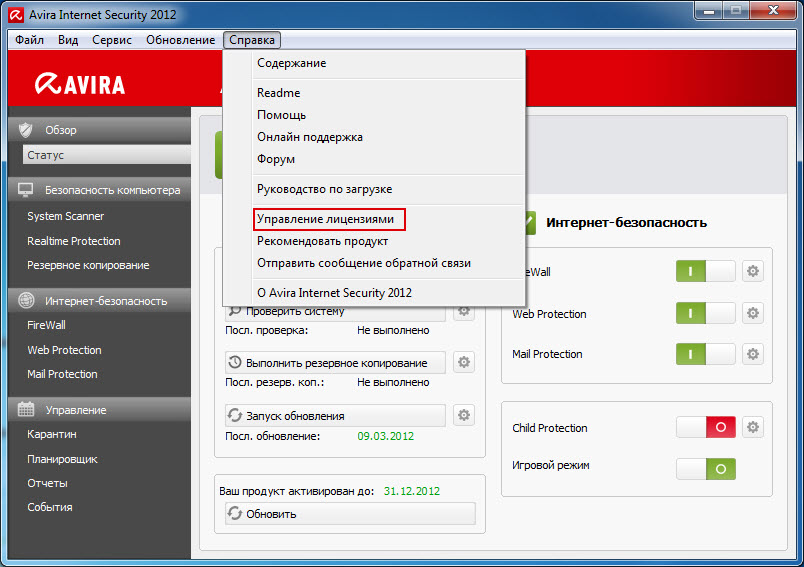Minimize the Avira window
This screenshot has width=804, height=567.
[709, 11]
